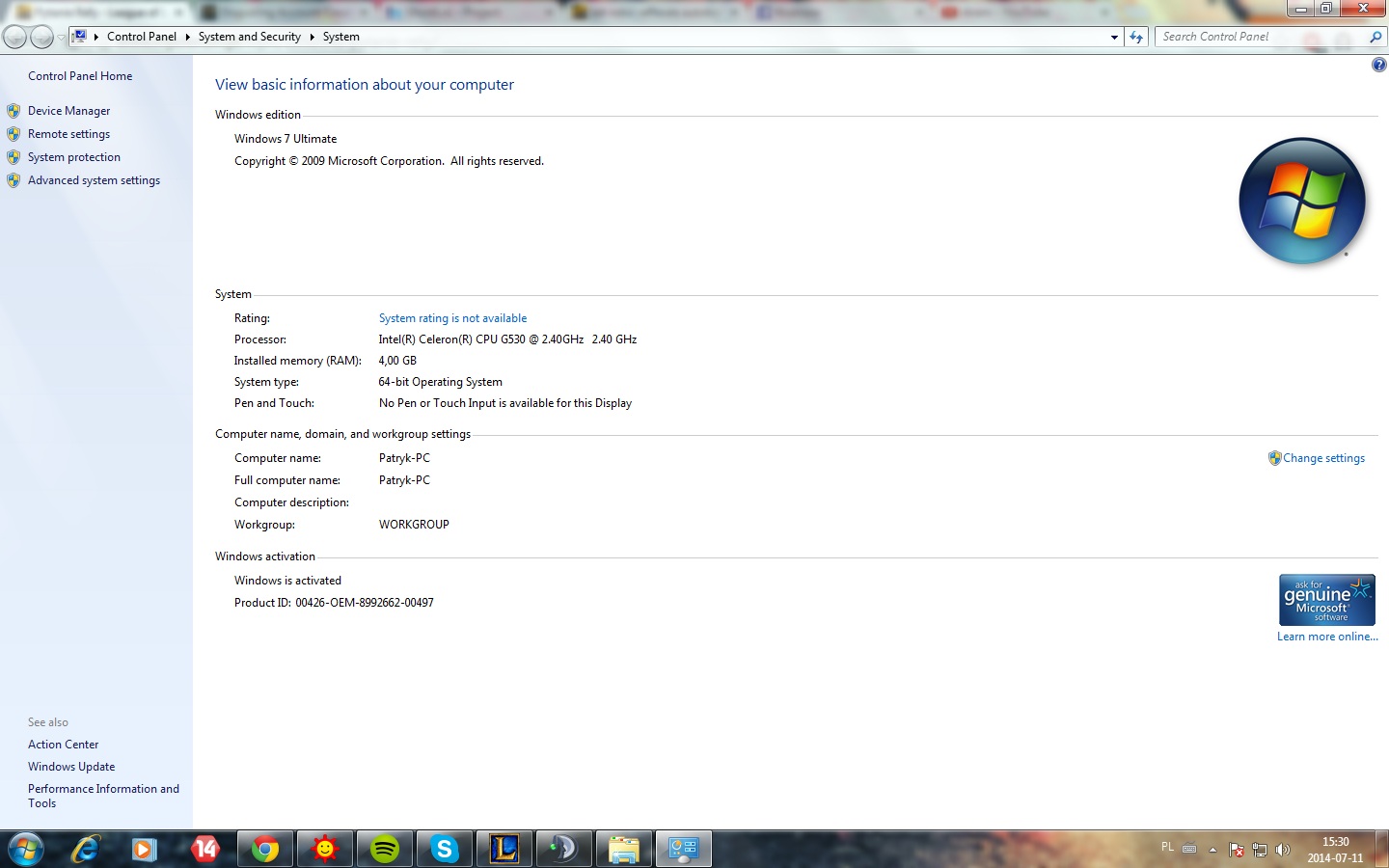The width and height of the screenshot is (1389, 868).
Task: Open Device Manager
Action: [x=69, y=111]
